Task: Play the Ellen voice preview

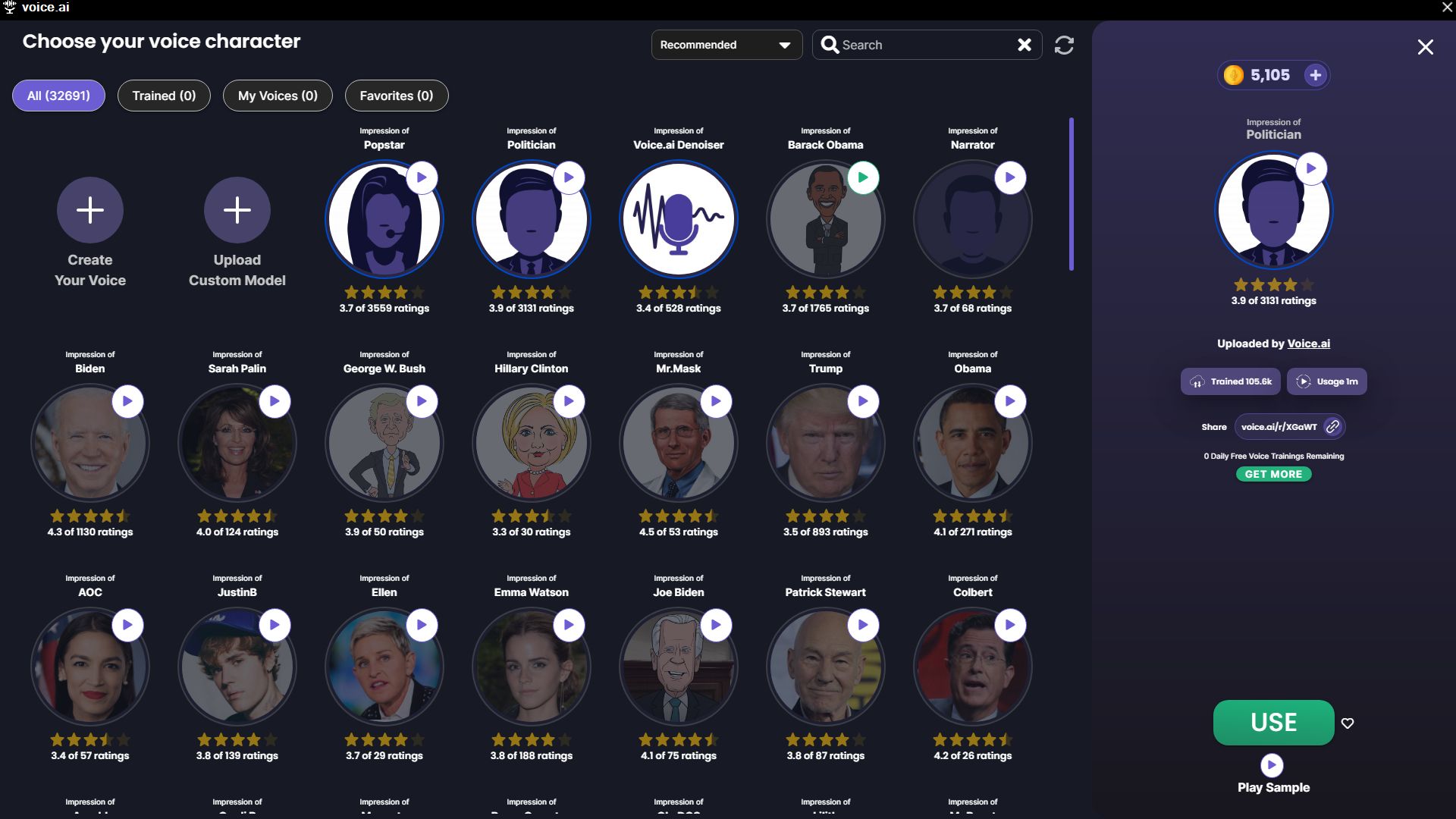Action: coord(422,625)
